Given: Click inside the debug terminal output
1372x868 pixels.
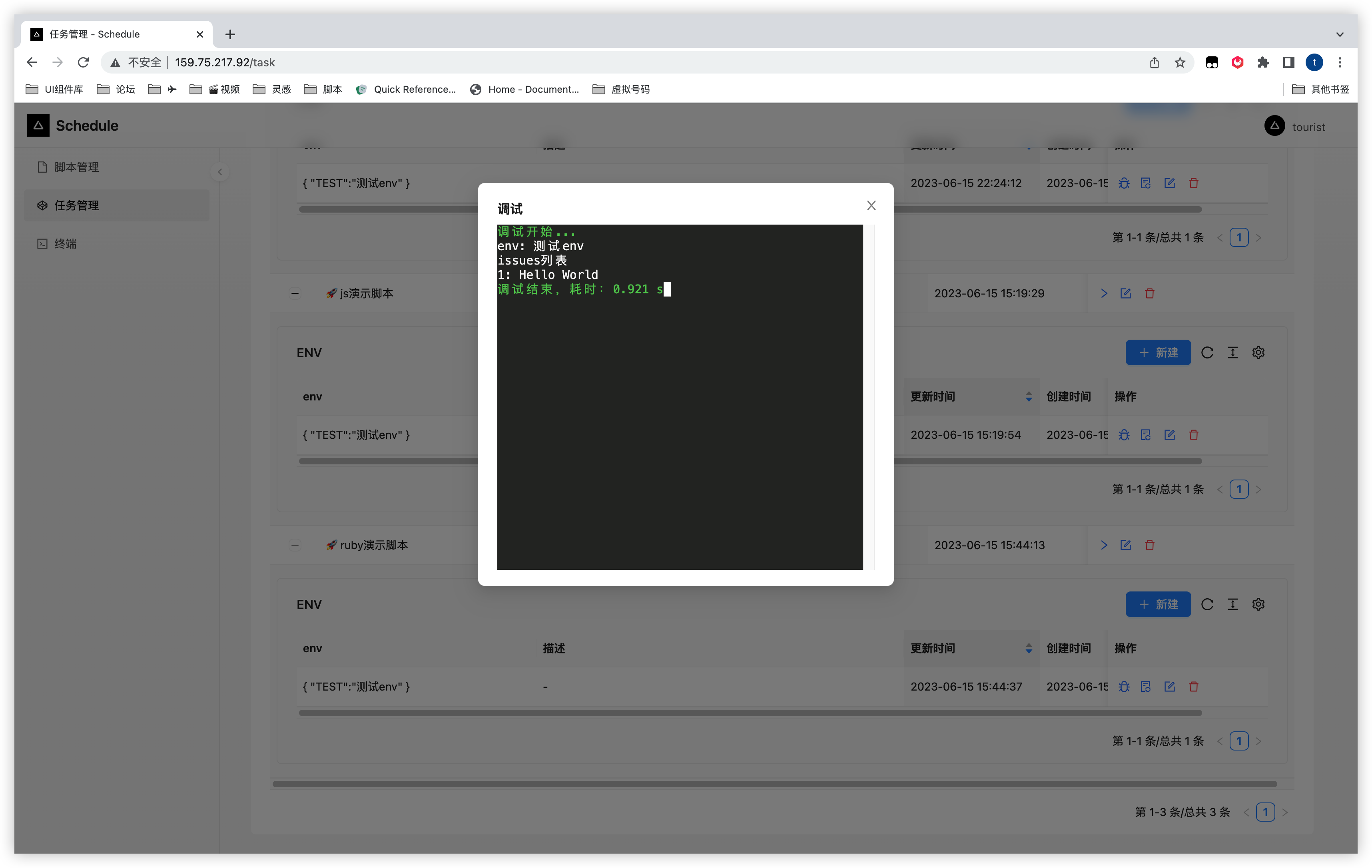Looking at the screenshot, I should point(680,397).
